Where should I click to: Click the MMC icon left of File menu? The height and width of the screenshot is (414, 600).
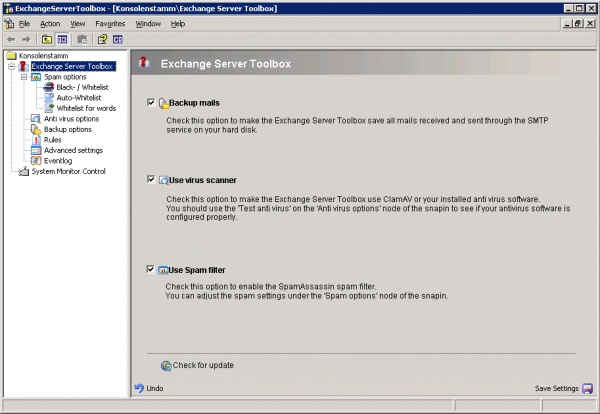tap(10, 24)
